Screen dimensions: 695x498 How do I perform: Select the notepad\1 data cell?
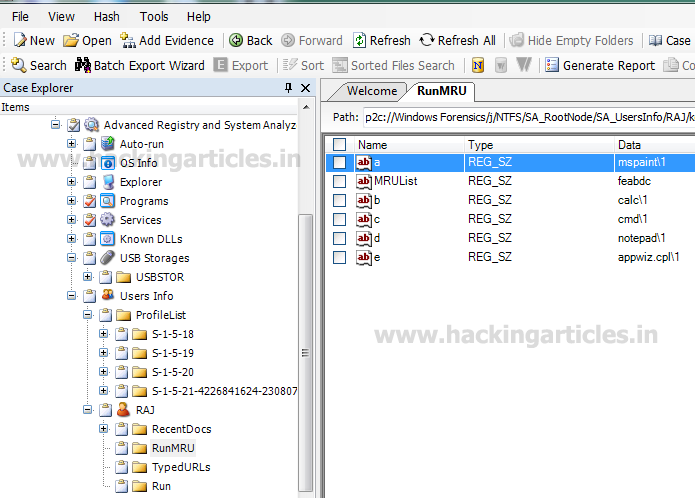click(641, 238)
